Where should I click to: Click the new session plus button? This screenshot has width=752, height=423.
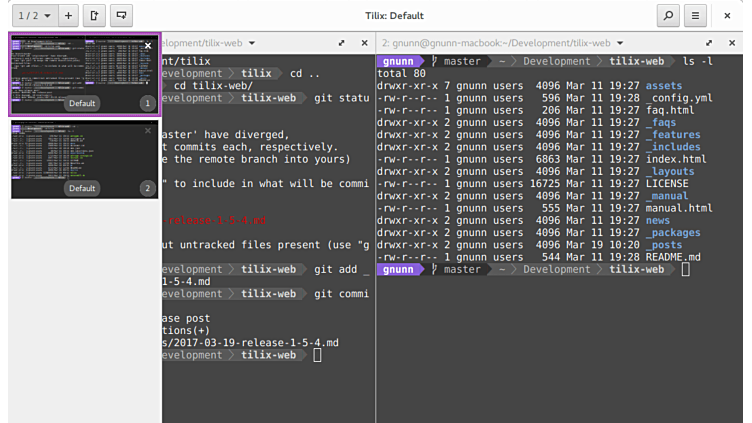pyautogui.click(x=68, y=16)
